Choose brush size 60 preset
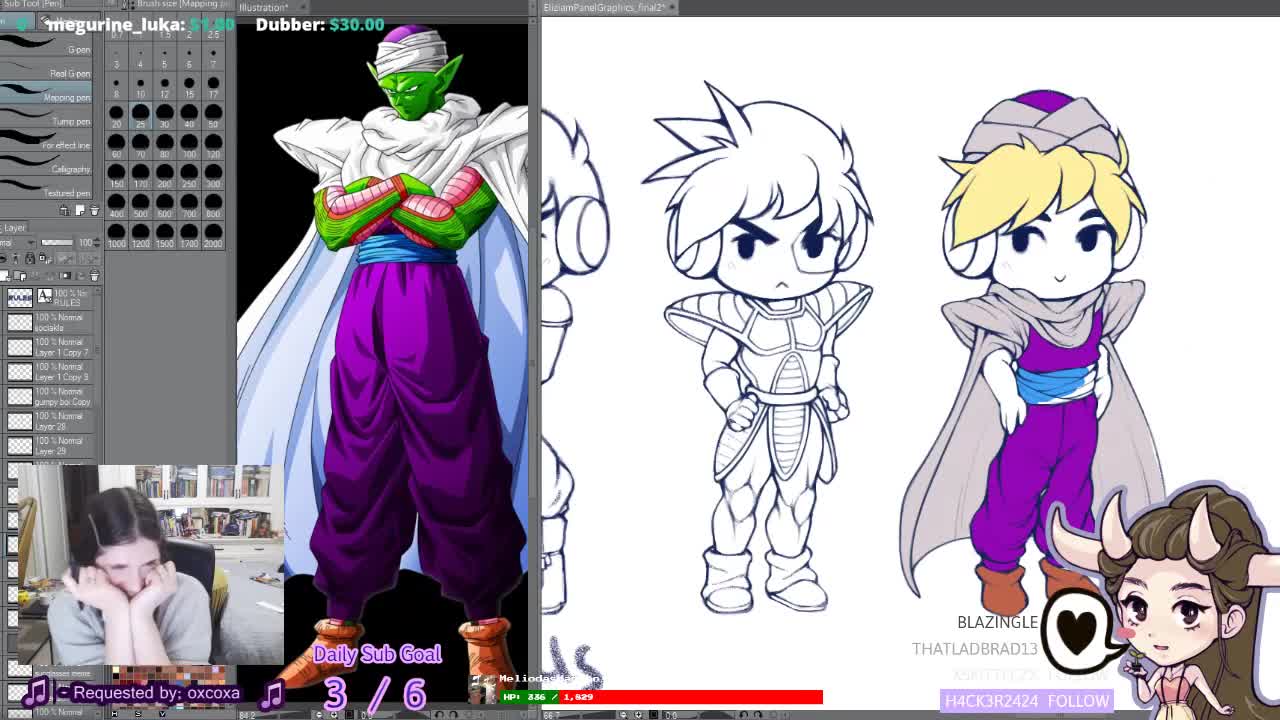This screenshot has width=1280, height=720. [x=116, y=146]
